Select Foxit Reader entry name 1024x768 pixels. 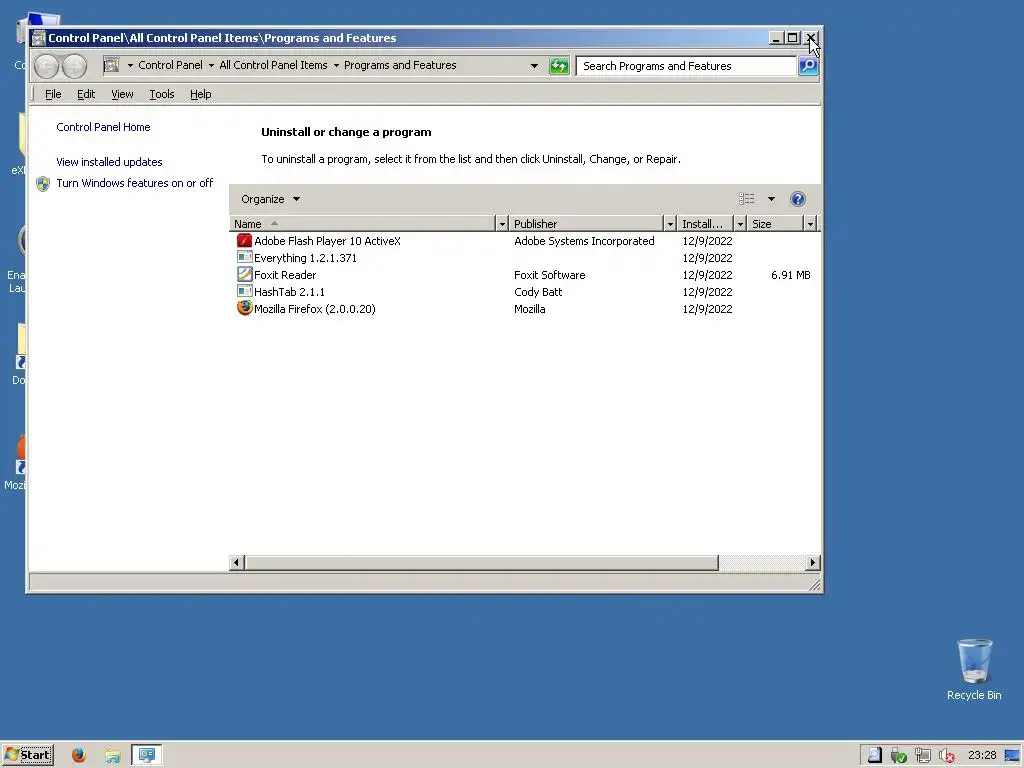(x=285, y=275)
